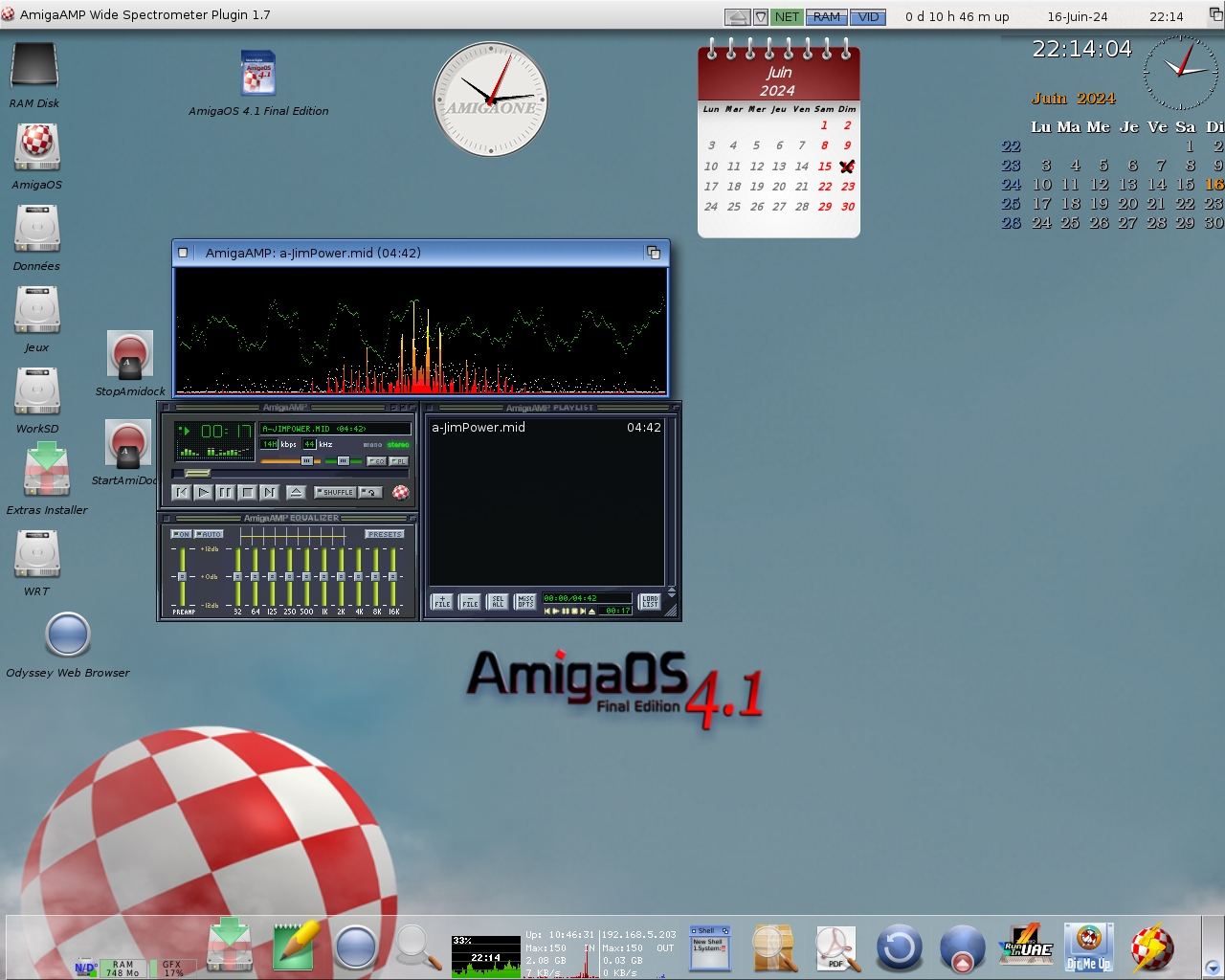Toggle the repeat button next to Shuffle
Image resolution: width=1225 pixels, height=980 pixels.
(x=370, y=492)
